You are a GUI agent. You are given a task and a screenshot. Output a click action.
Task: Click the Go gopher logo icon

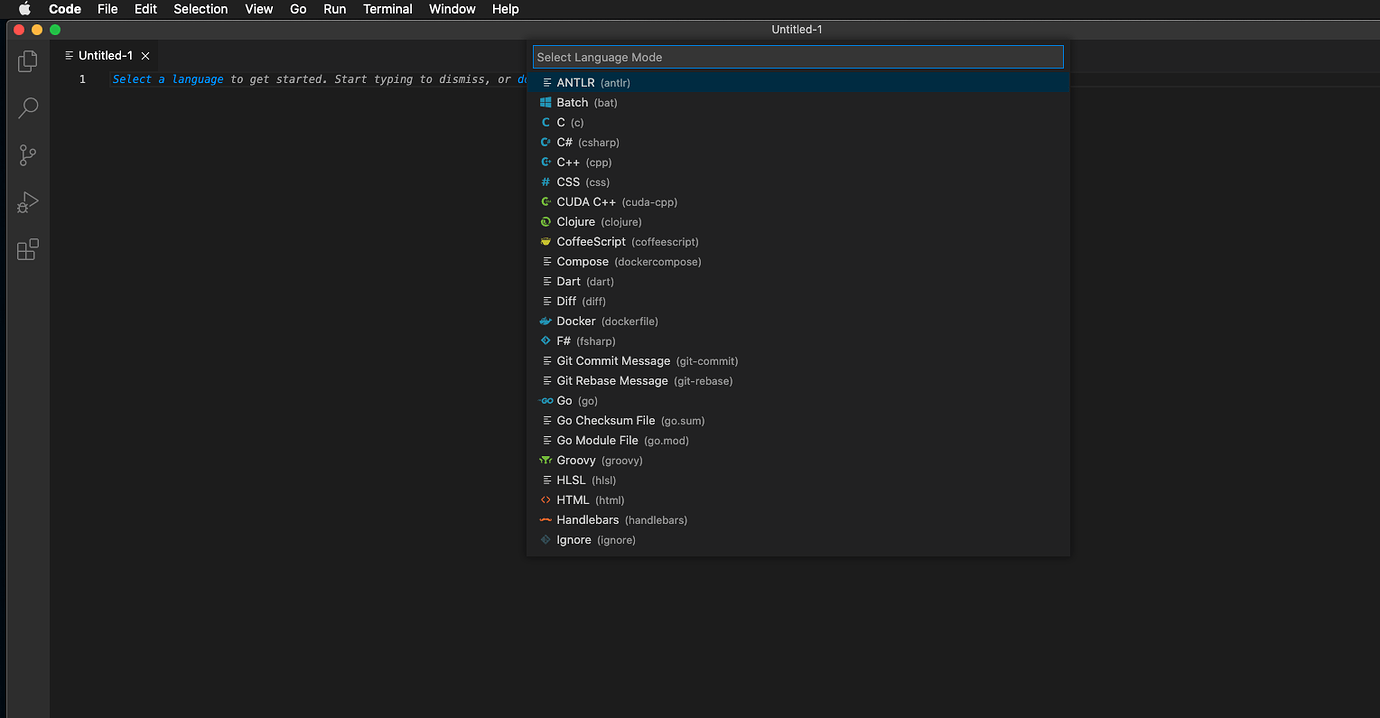pos(546,401)
